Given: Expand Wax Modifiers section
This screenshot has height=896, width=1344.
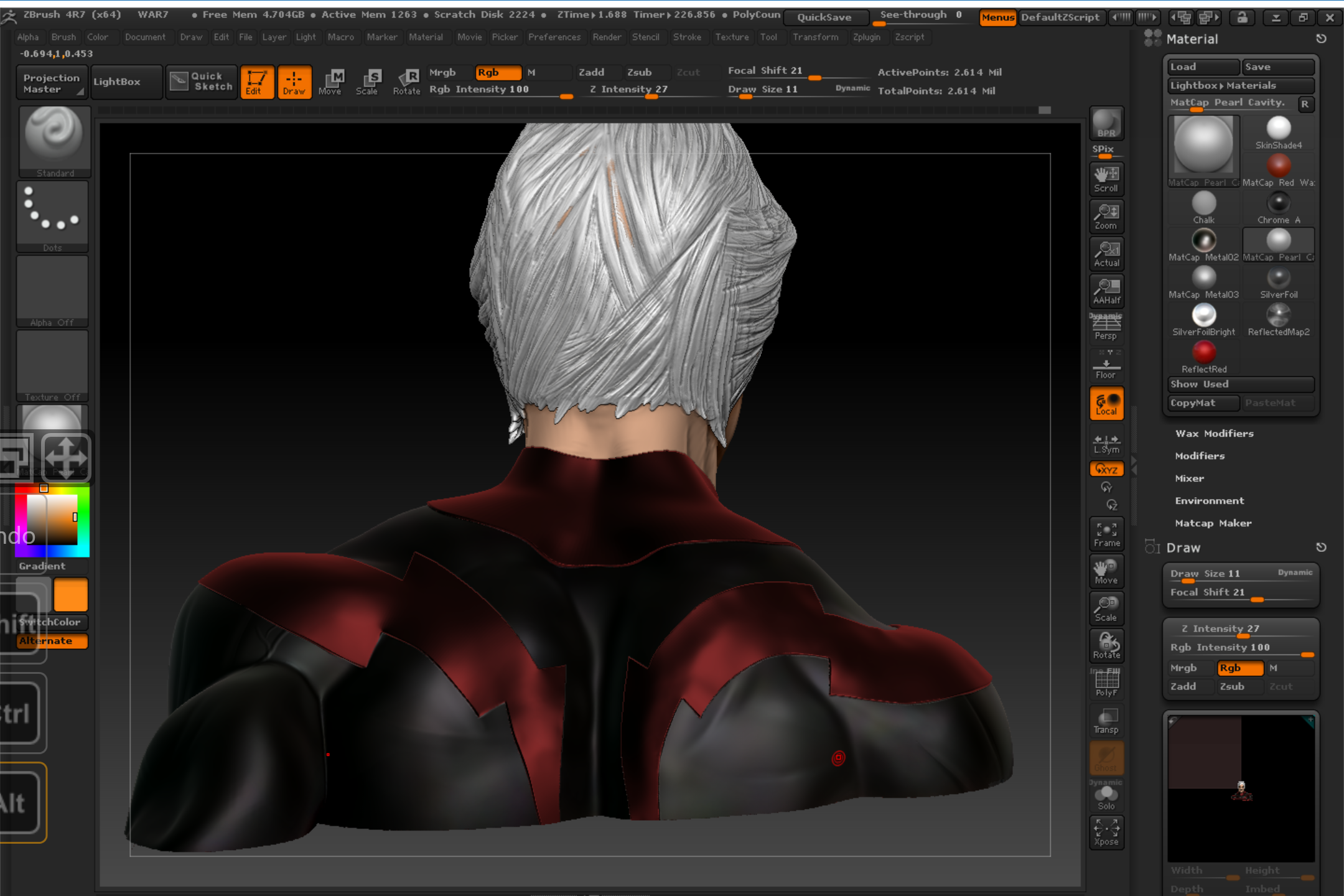Looking at the screenshot, I should [x=1214, y=434].
